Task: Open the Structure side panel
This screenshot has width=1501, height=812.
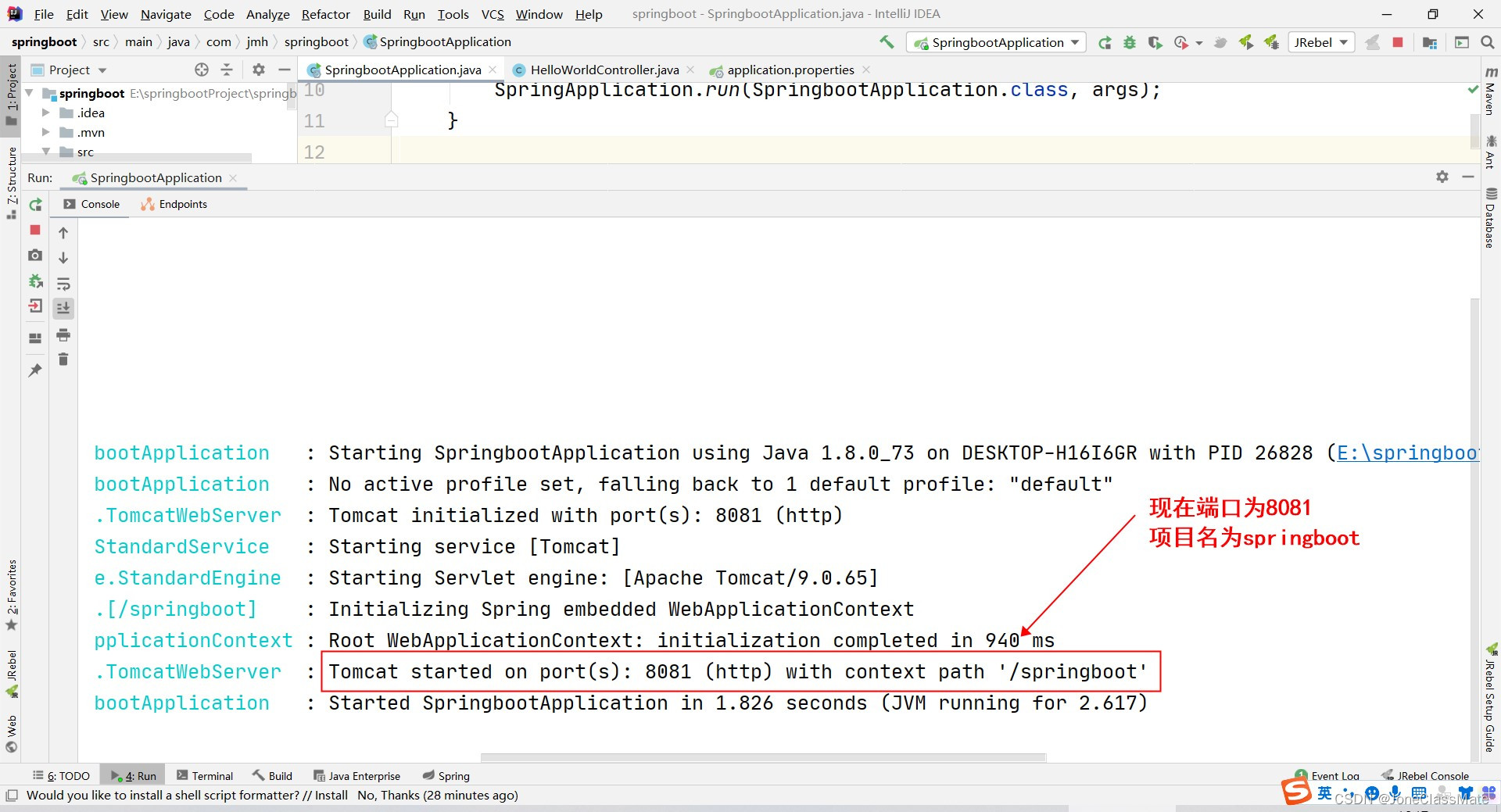Action: click(12, 182)
